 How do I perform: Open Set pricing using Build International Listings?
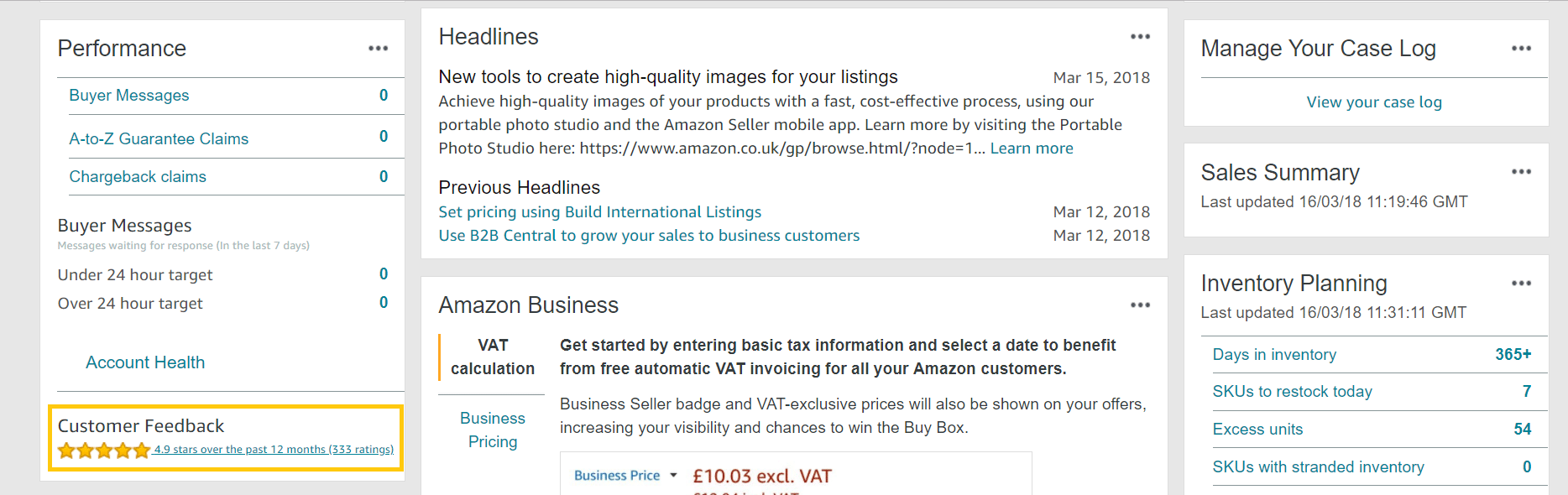point(600,212)
